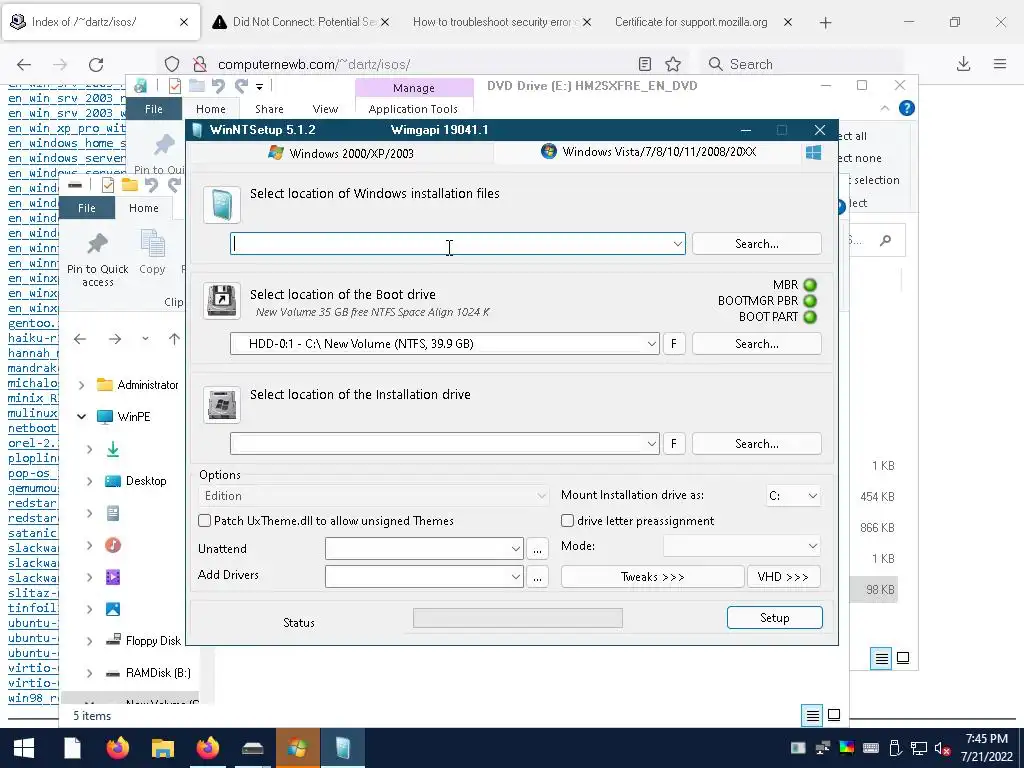1024x768 pixels.
Task: Click the Status progress bar
Action: (518, 618)
